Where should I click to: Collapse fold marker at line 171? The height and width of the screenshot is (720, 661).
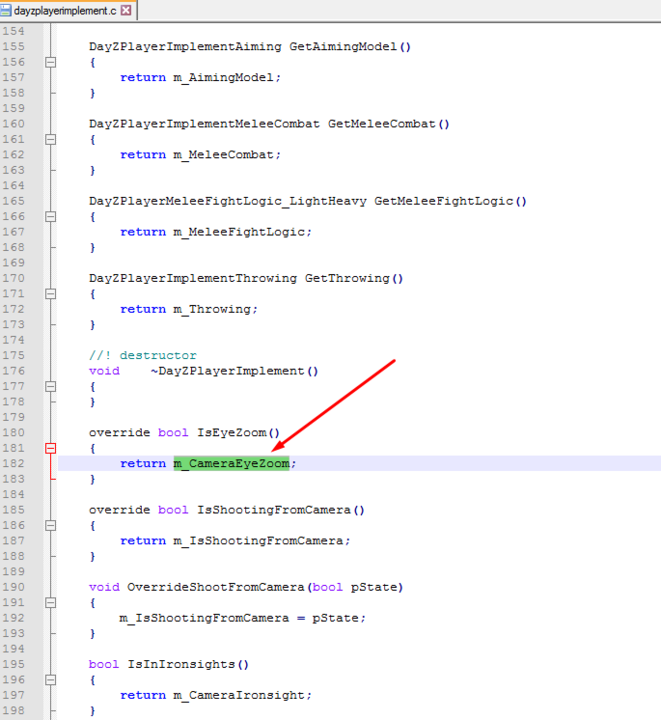[x=50, y=293]
